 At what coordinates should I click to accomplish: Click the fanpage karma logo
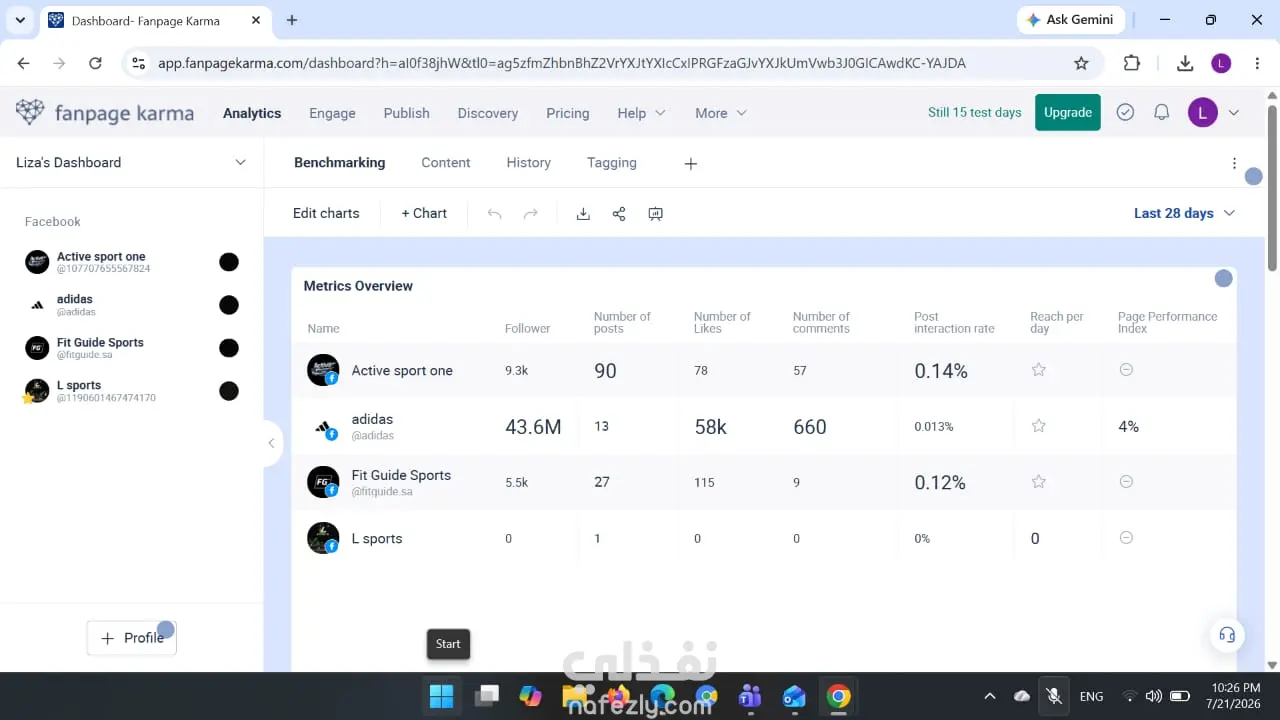click(x=105, y=113)
